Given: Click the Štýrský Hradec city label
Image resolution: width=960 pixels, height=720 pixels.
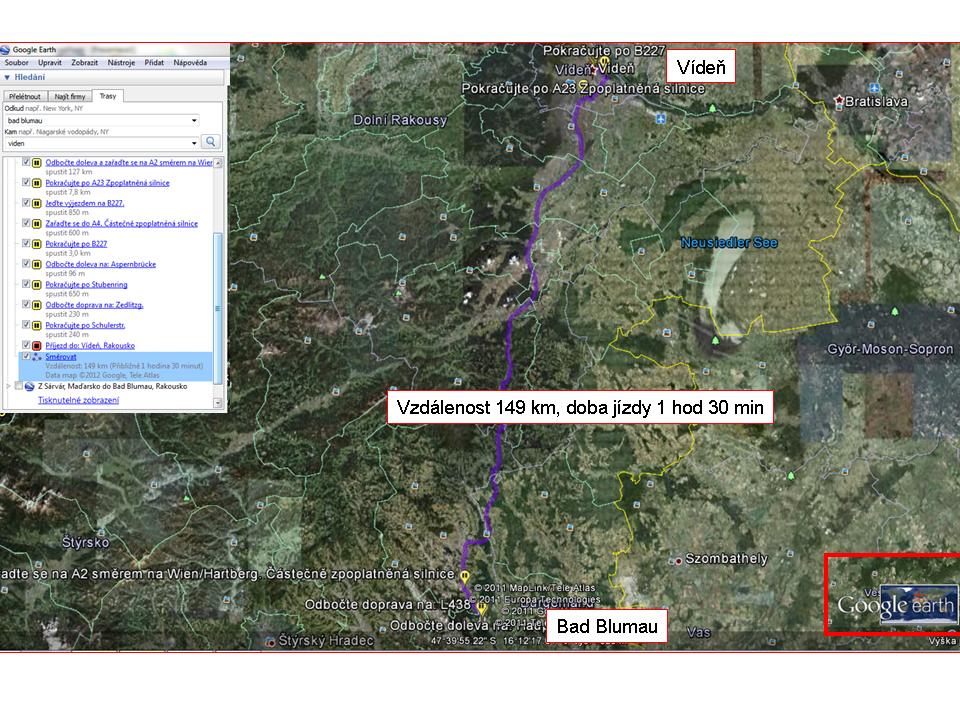Looking at the screenshot, I should (326, 641).
